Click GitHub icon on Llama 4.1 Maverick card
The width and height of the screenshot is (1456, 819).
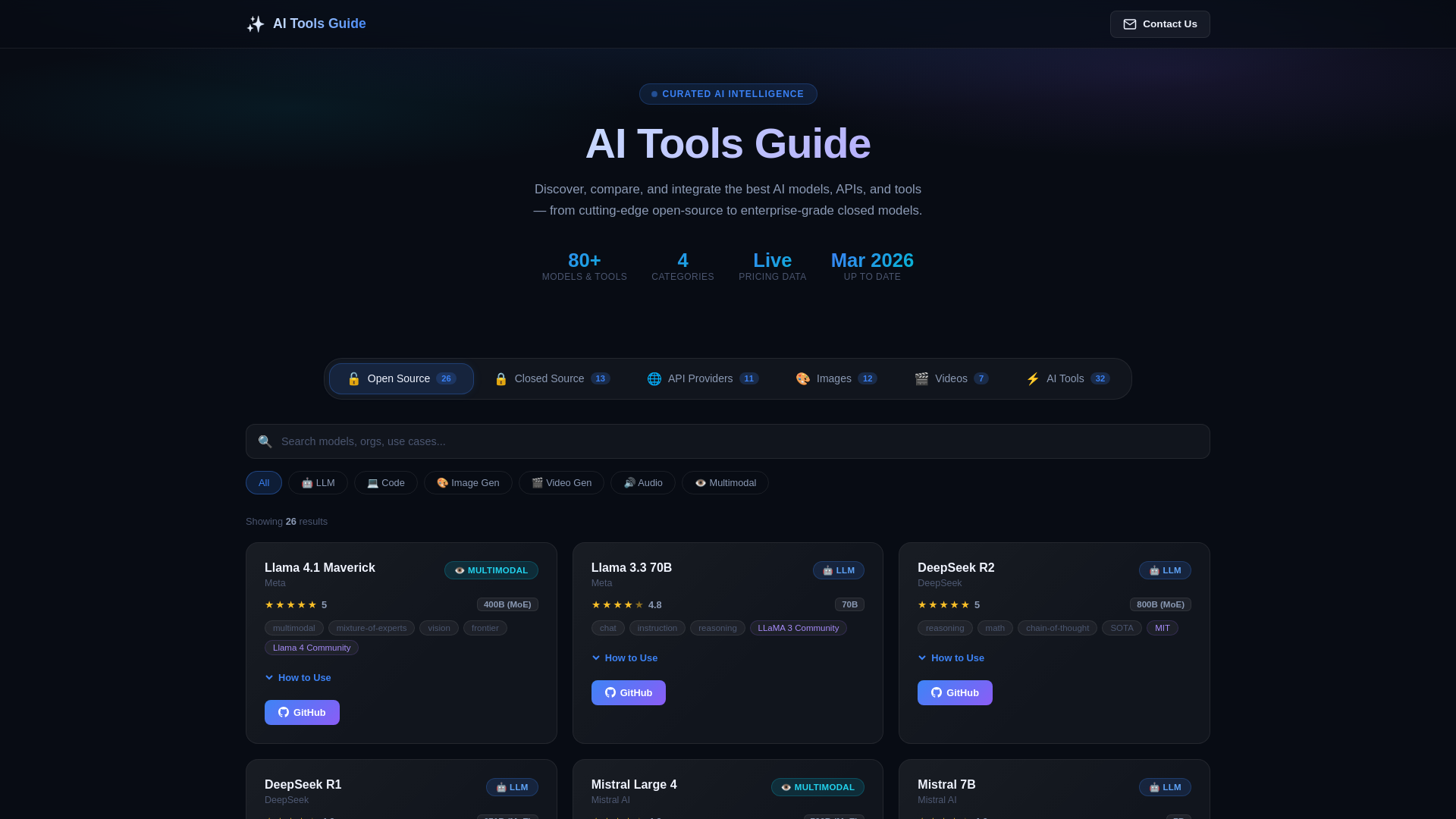[x=284, y=712]
